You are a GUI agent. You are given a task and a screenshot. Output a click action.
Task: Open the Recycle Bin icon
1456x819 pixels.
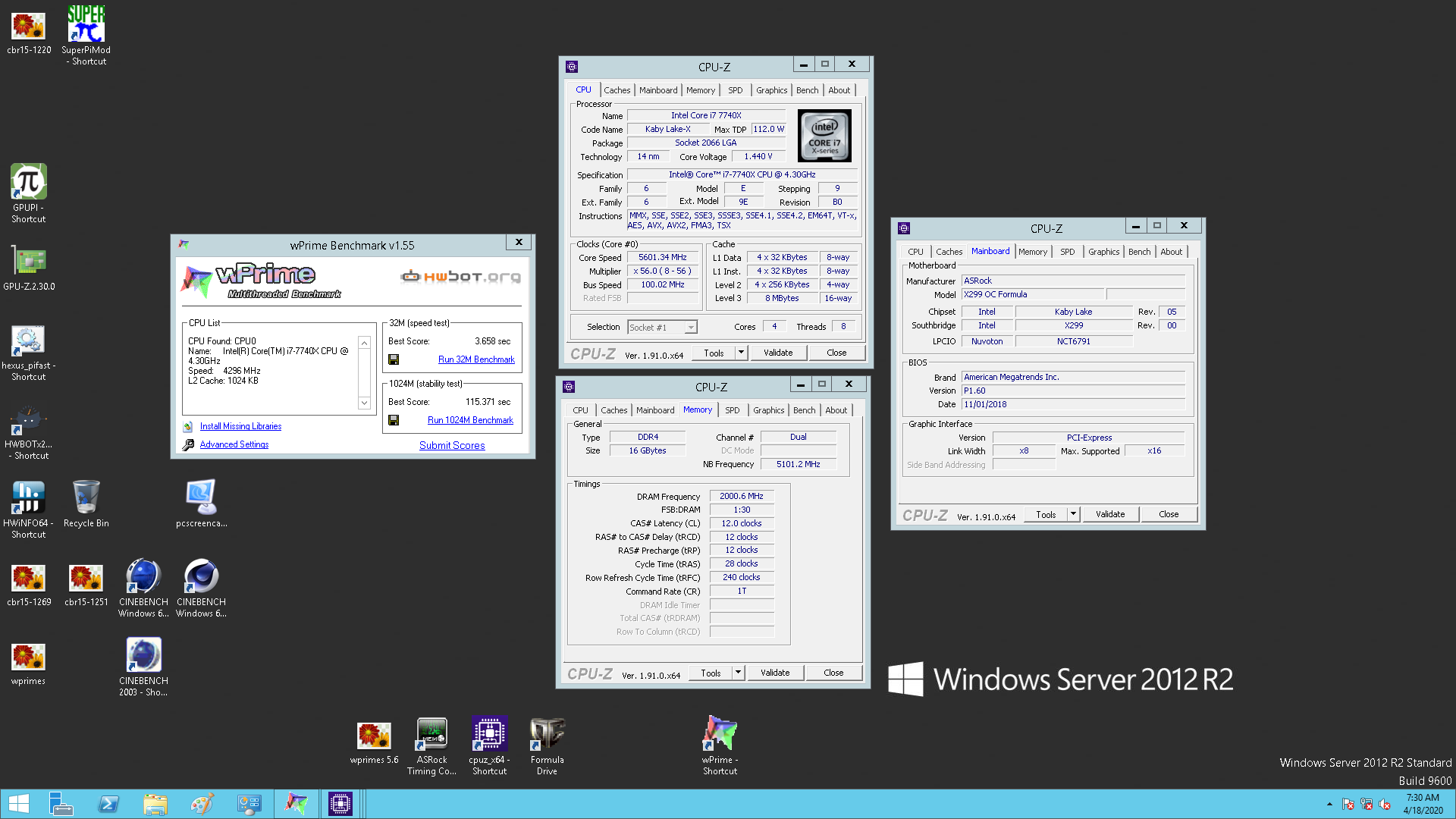tap(86, 504)
